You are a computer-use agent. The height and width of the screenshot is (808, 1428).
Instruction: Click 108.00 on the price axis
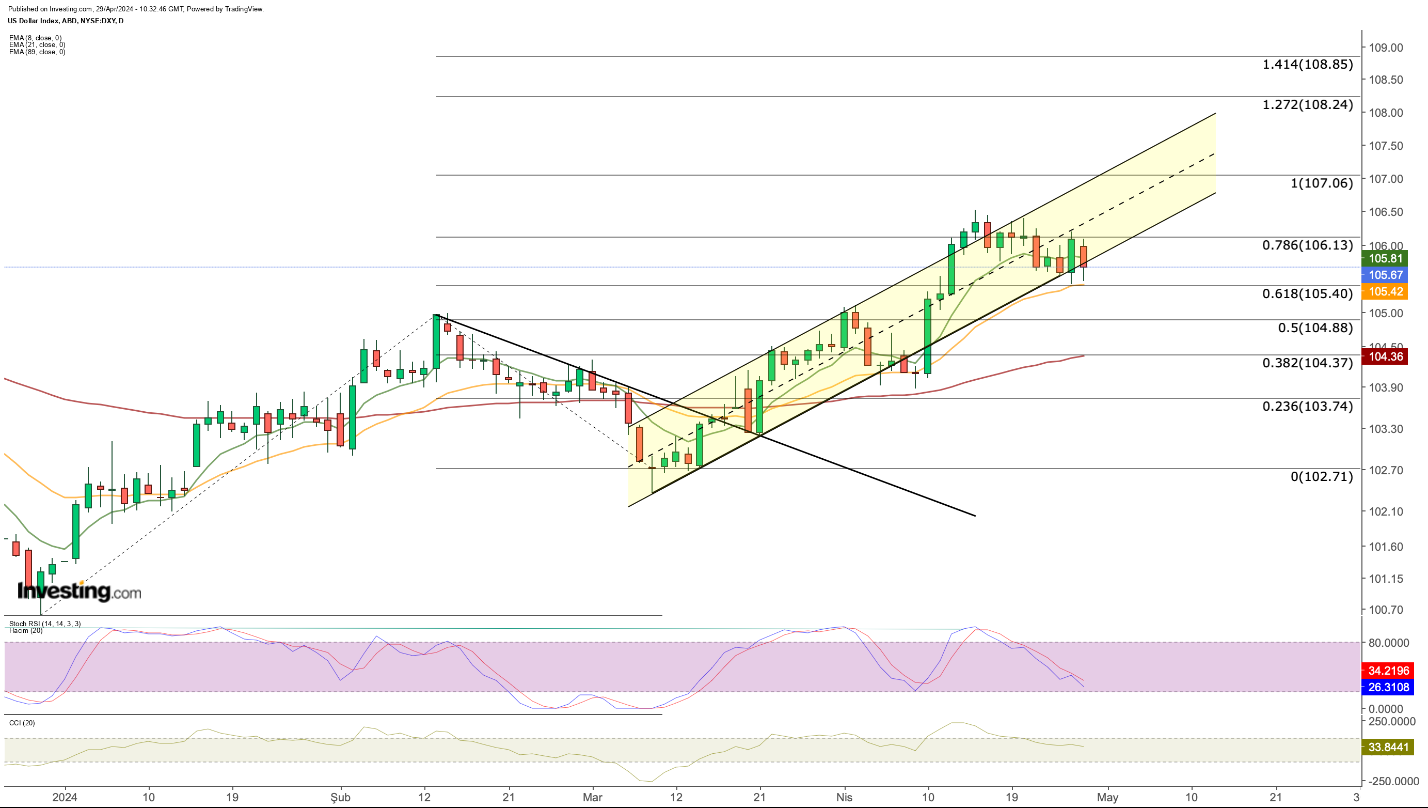pyautogui.click(x=1385, y=113)
